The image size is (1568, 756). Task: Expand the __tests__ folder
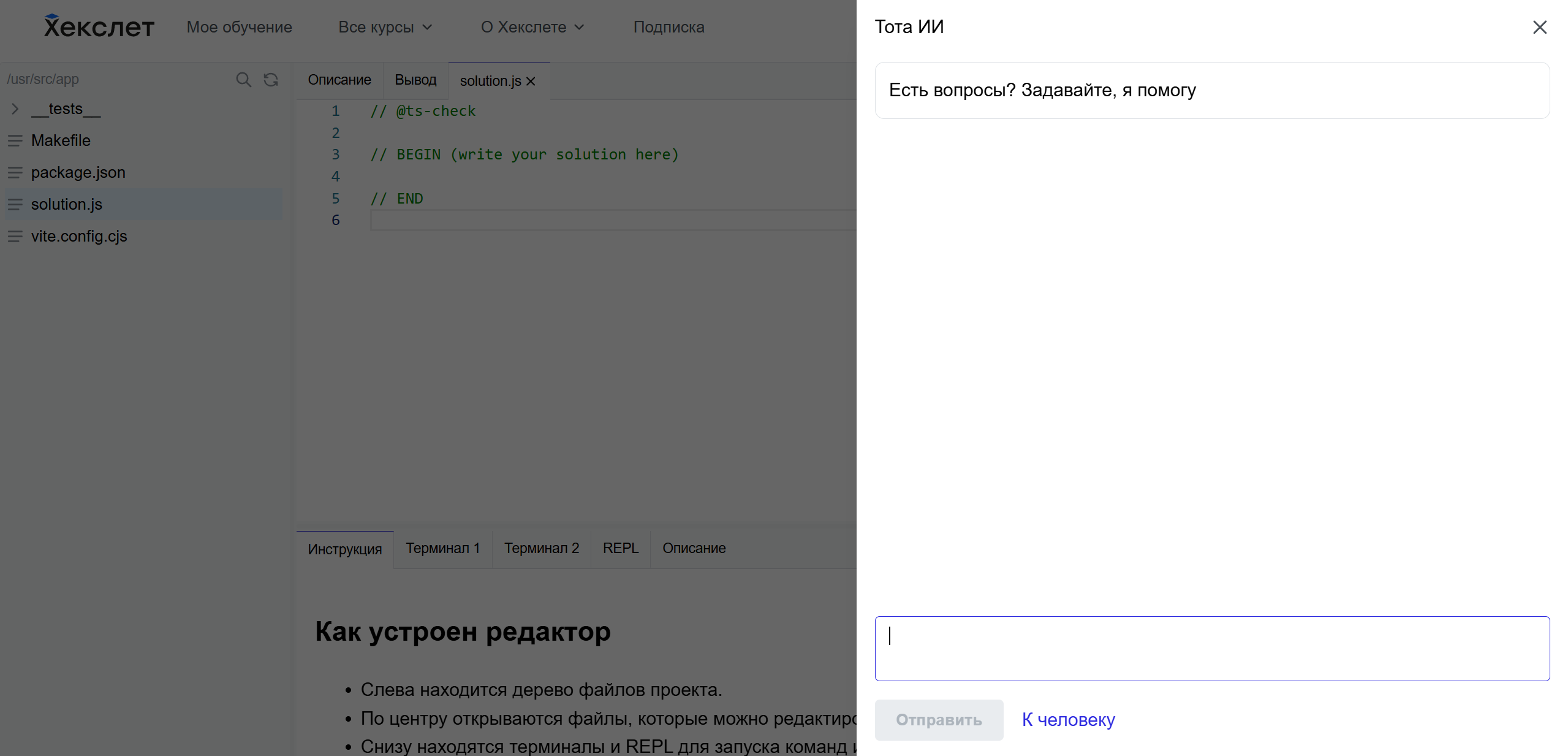tap(15, 109)
